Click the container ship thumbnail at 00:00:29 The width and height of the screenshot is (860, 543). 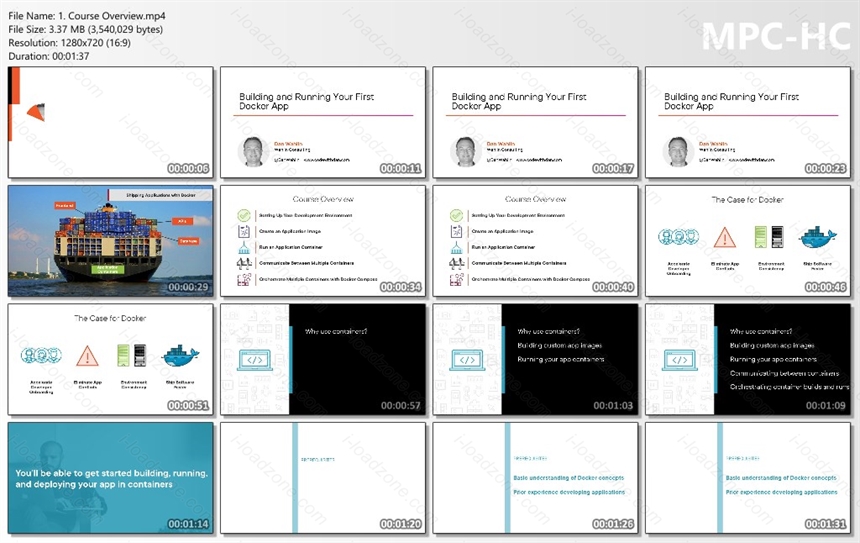(110, 241)
